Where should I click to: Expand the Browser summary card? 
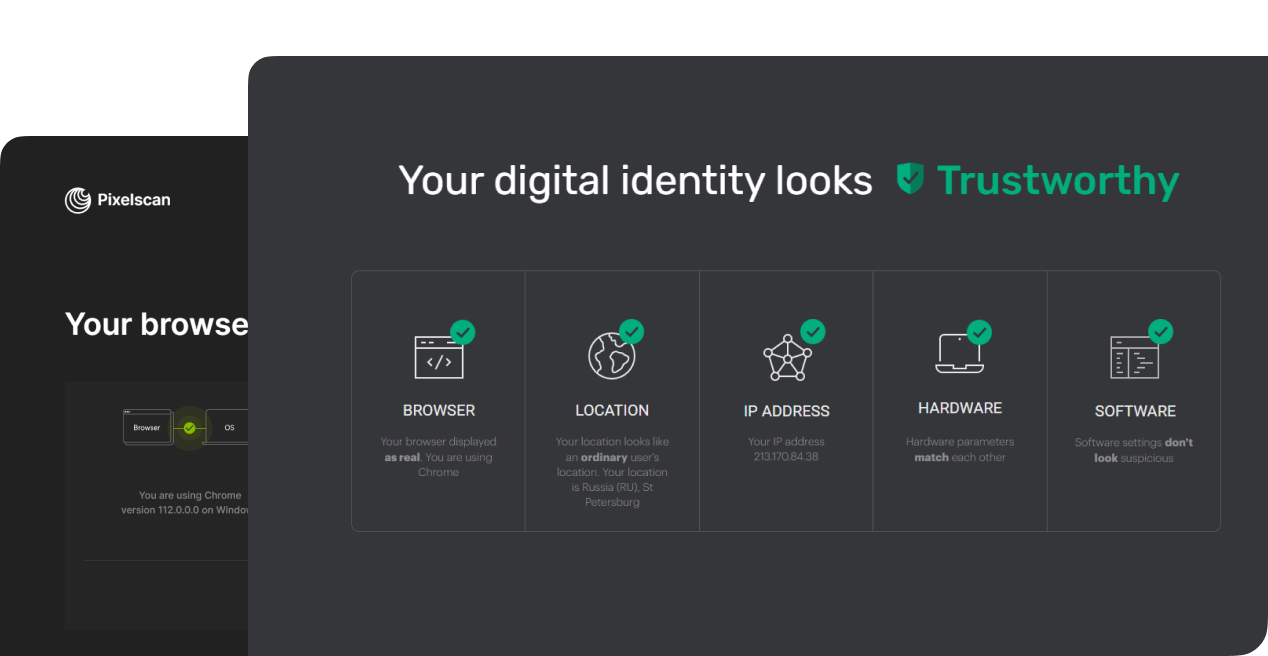pyautogui.click(x=438, y=400)
